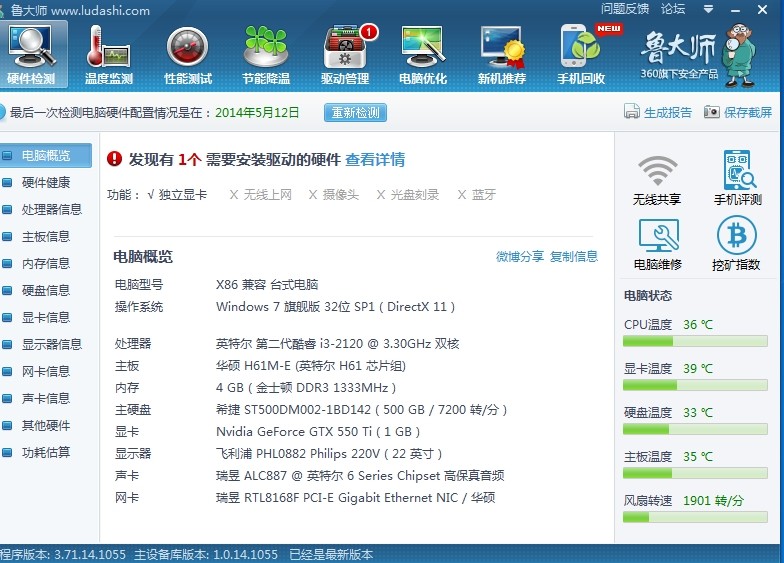Click the 风扇转速 progress bar
Screen dimensions: 784x563
click(x=695, y=518)
